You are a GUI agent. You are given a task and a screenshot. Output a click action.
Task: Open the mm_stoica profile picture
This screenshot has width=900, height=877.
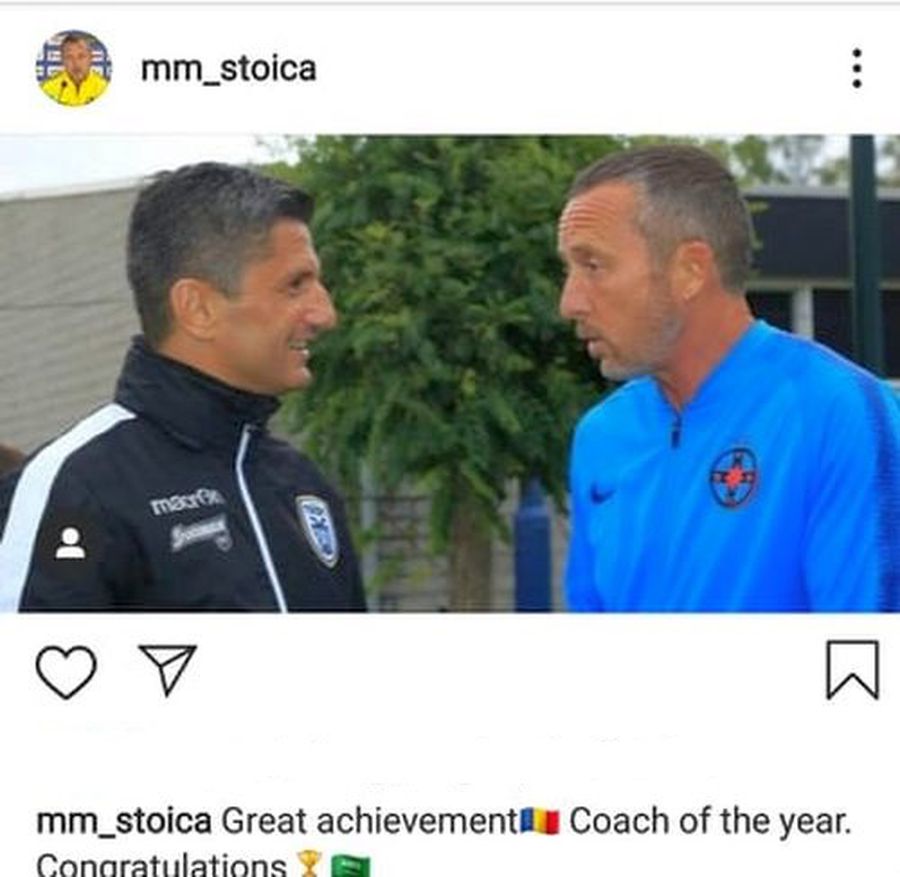[x=73, y=68]
